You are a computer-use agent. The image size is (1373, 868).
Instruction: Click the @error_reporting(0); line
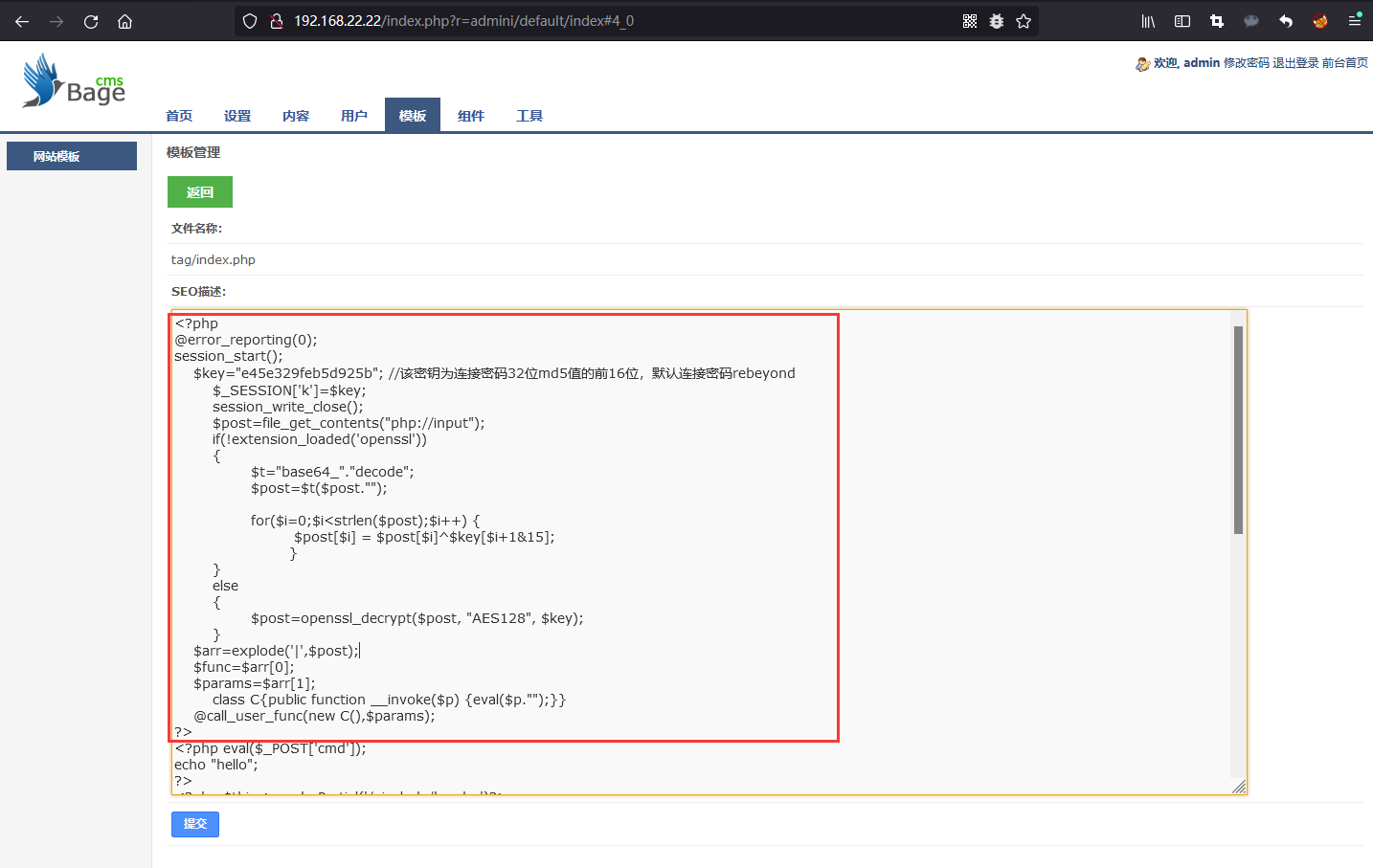click(246, 340)
